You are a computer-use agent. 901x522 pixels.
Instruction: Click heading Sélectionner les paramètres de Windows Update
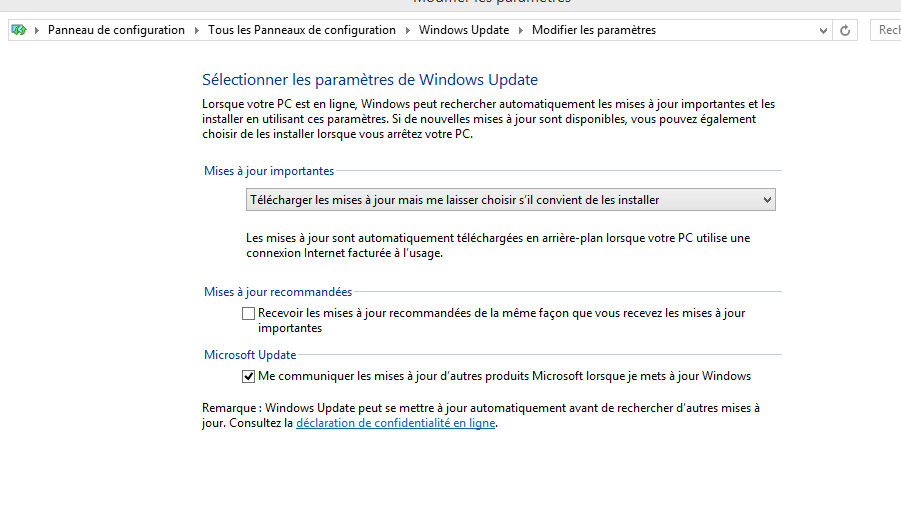point(370,79)
